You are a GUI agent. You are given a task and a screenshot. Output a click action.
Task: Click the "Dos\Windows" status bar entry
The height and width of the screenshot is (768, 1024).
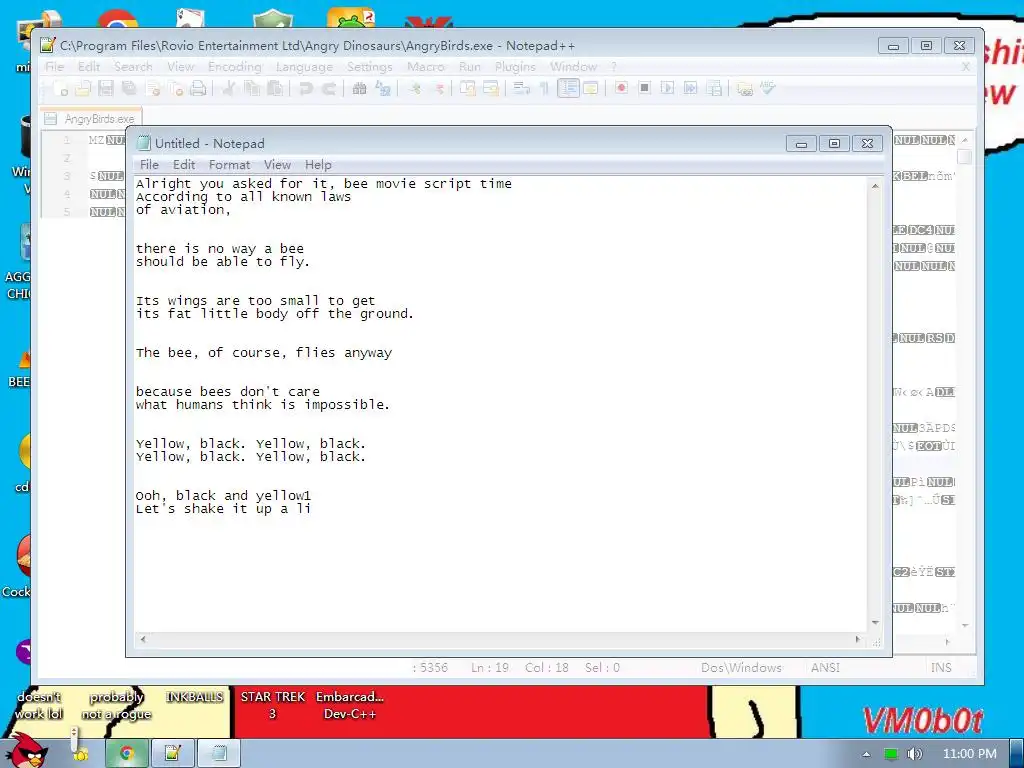(741, 667)
